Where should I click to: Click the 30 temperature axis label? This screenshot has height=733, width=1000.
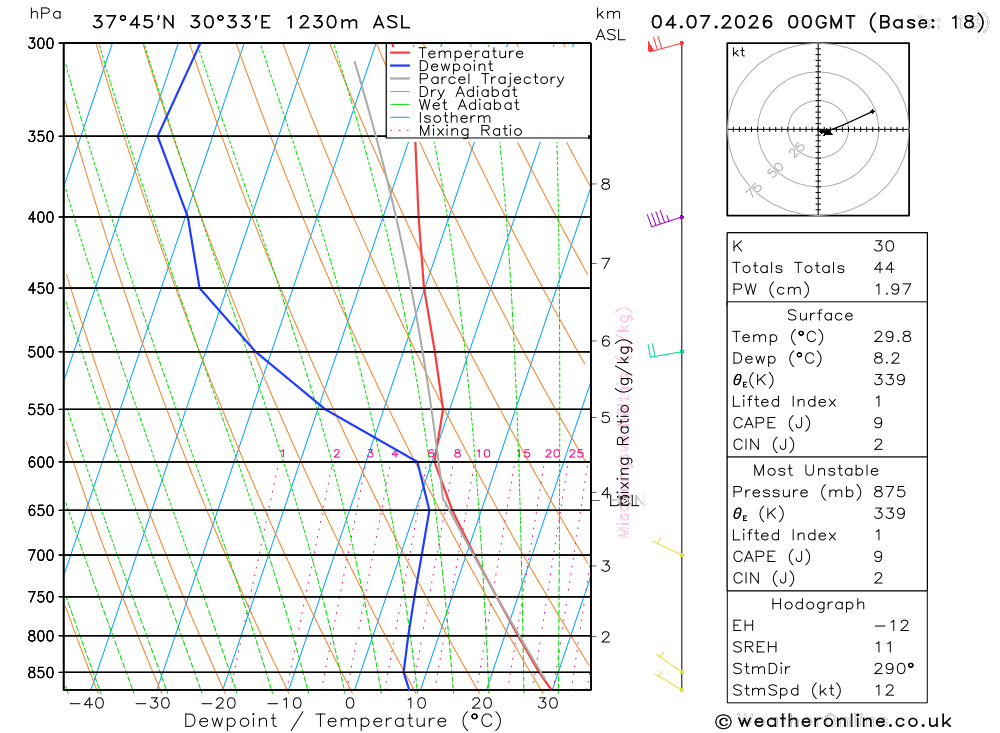point(548,704)
